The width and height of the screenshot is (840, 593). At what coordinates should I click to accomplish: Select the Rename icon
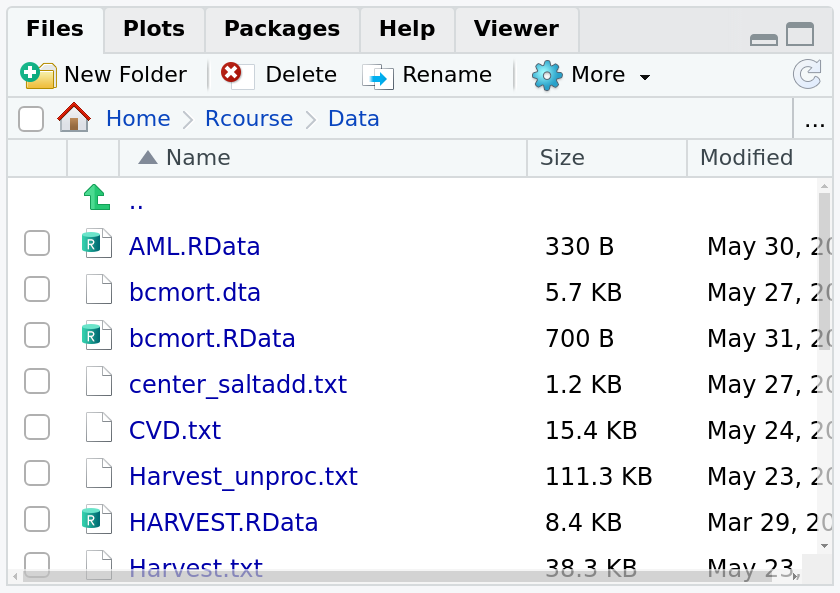378,74
